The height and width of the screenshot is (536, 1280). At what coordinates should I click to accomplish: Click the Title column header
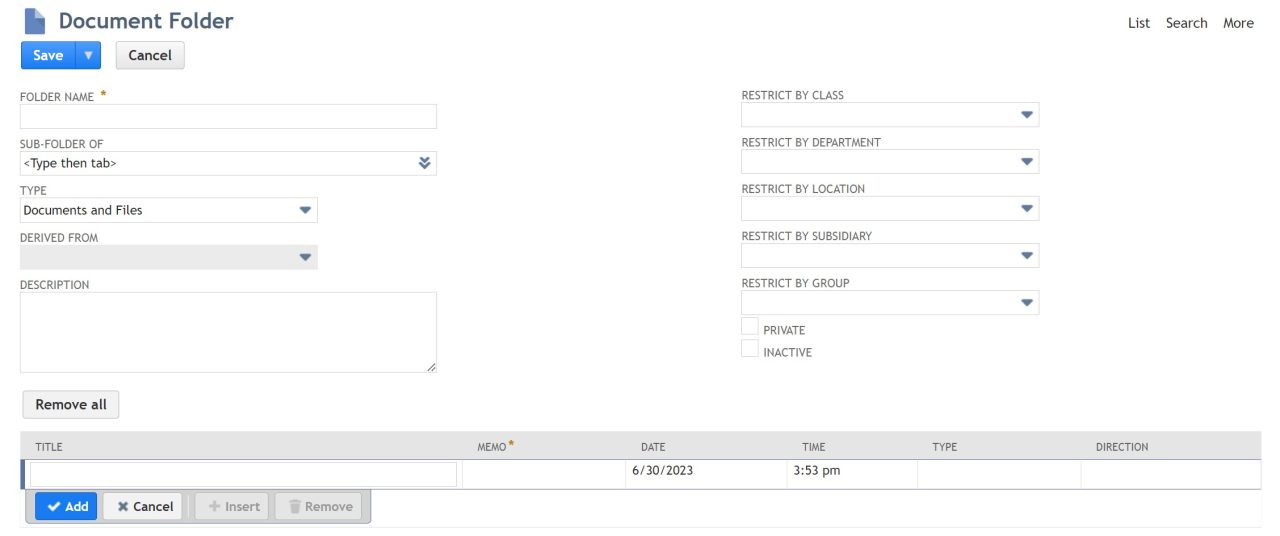[49, 447]
